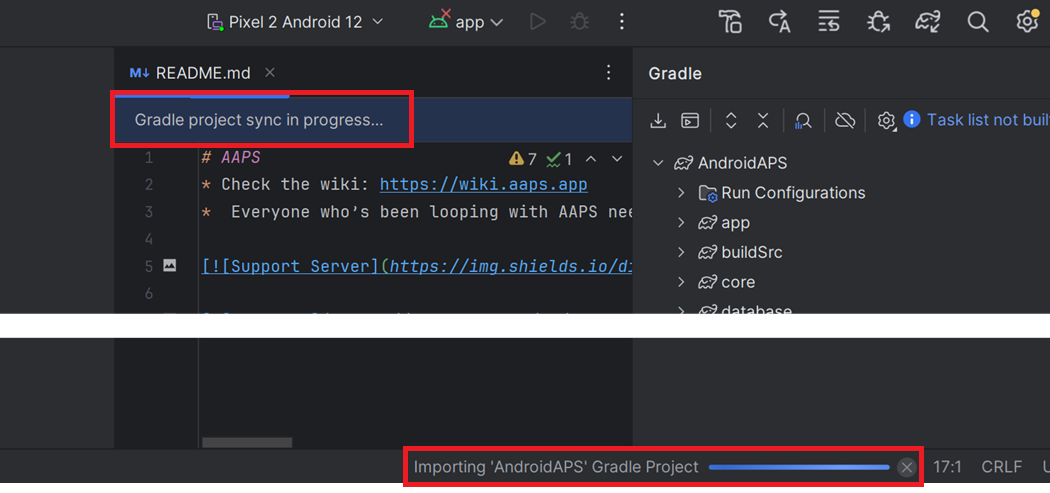Open the editor tab options menu

click(x=608, y=72)
